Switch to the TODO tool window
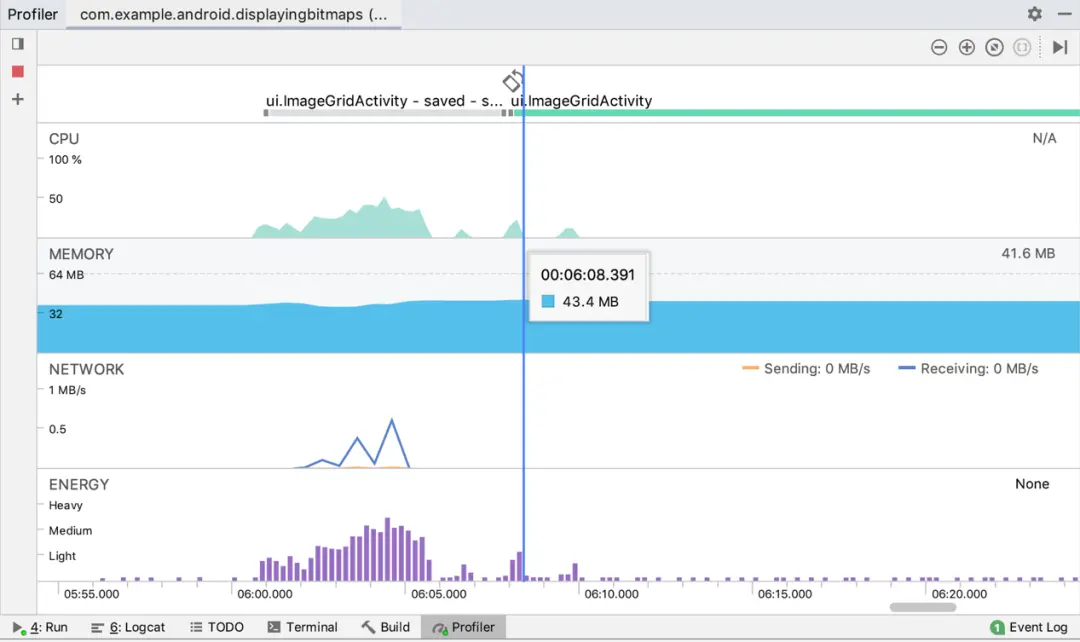This screenshot has width=1080, height=642. 217,628
